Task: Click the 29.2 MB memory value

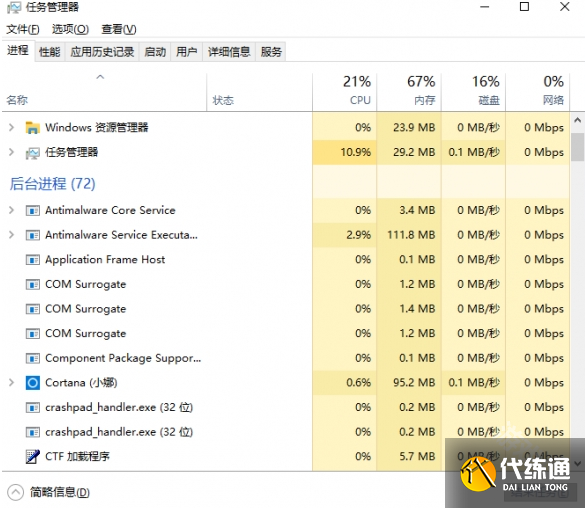Action: pos(414,152)
